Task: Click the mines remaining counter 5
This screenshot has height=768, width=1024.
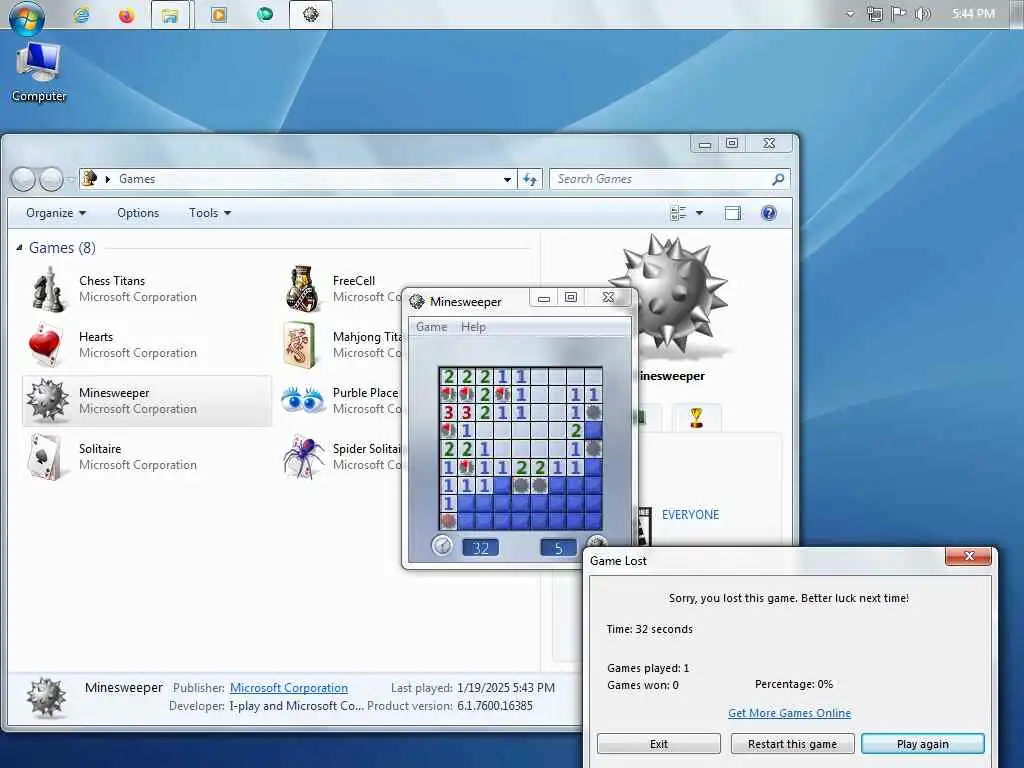Action: pos(558,548)
